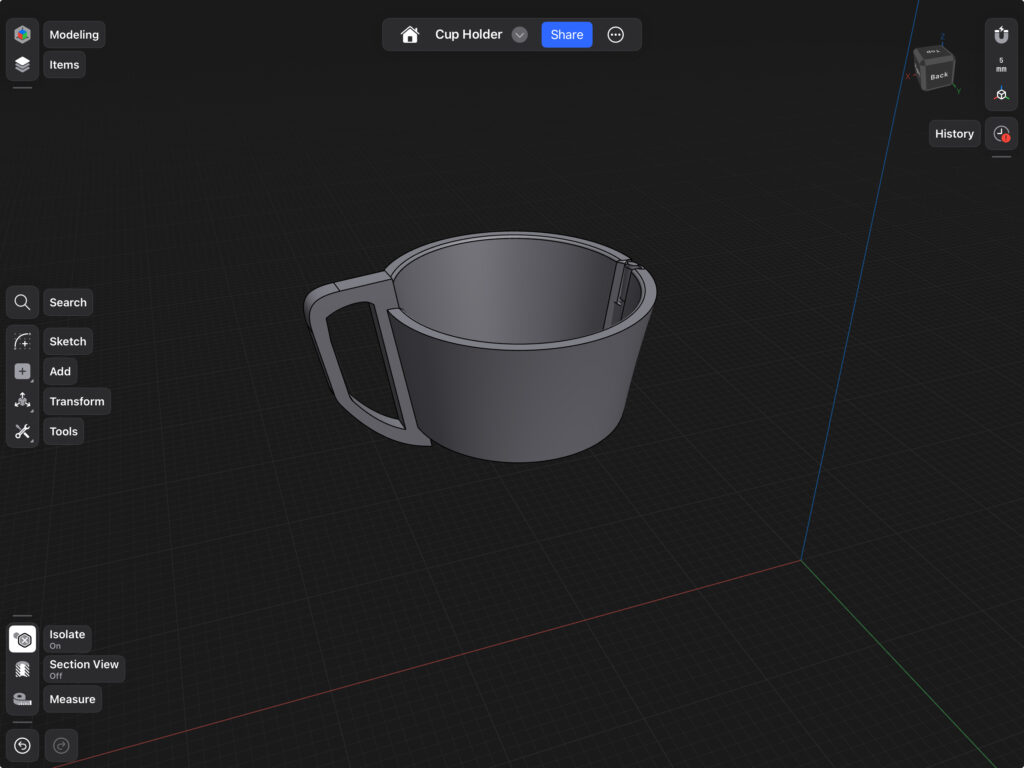Click the Back face of orientation cube
Image resolution: width=1024 pixels, height=768 pixels.
point(939,76)
